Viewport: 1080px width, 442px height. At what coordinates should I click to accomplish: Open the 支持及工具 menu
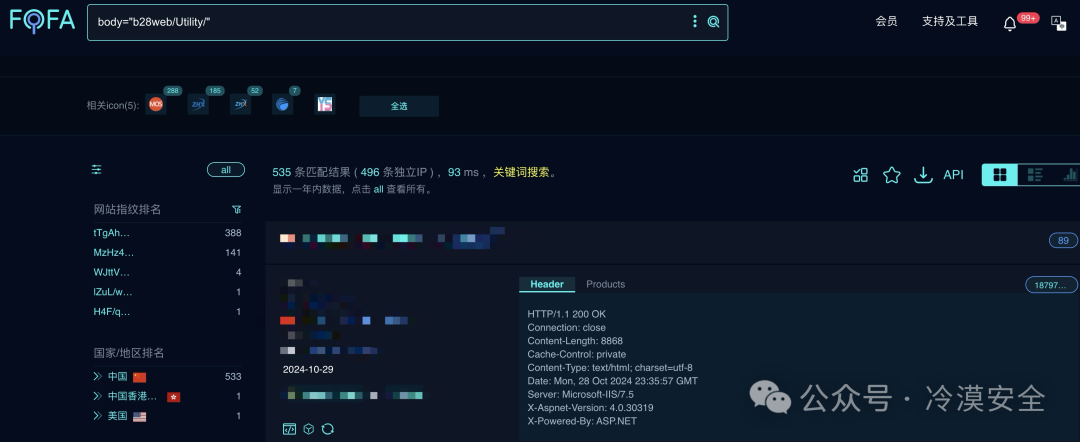click(x=950, y=21)
